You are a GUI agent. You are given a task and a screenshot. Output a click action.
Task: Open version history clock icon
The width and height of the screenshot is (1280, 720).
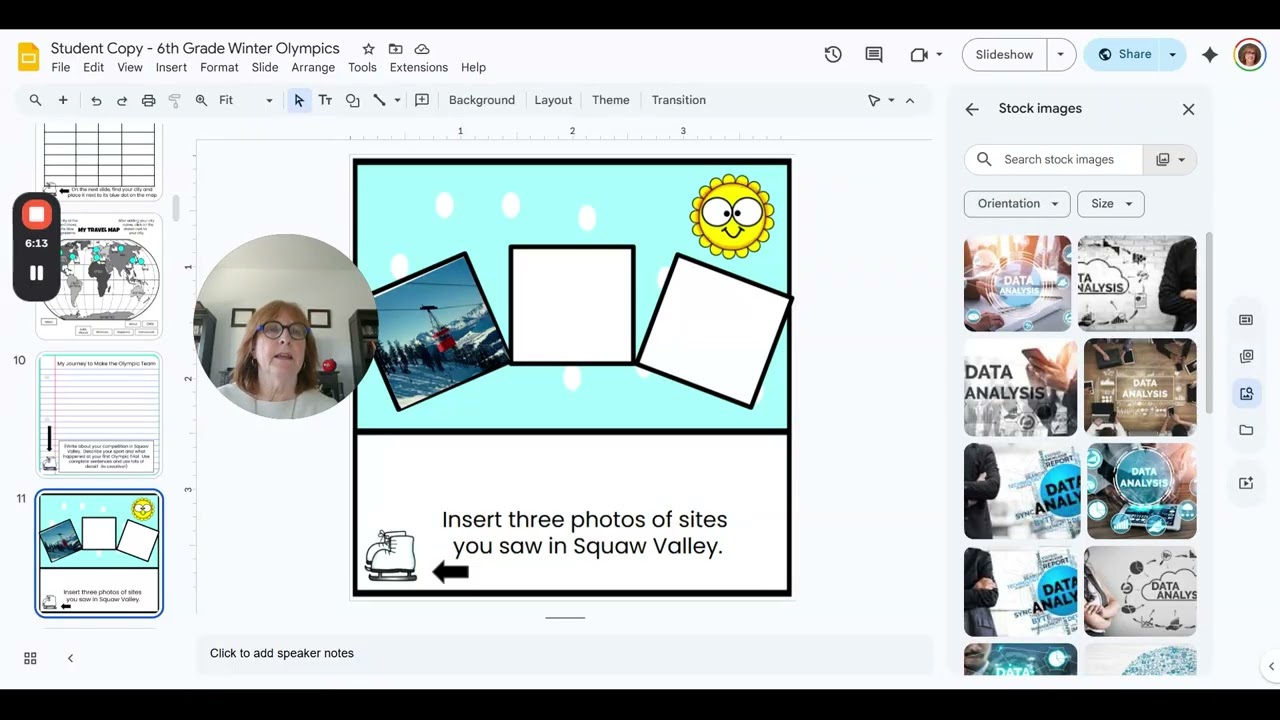click(x=833, y=55)
